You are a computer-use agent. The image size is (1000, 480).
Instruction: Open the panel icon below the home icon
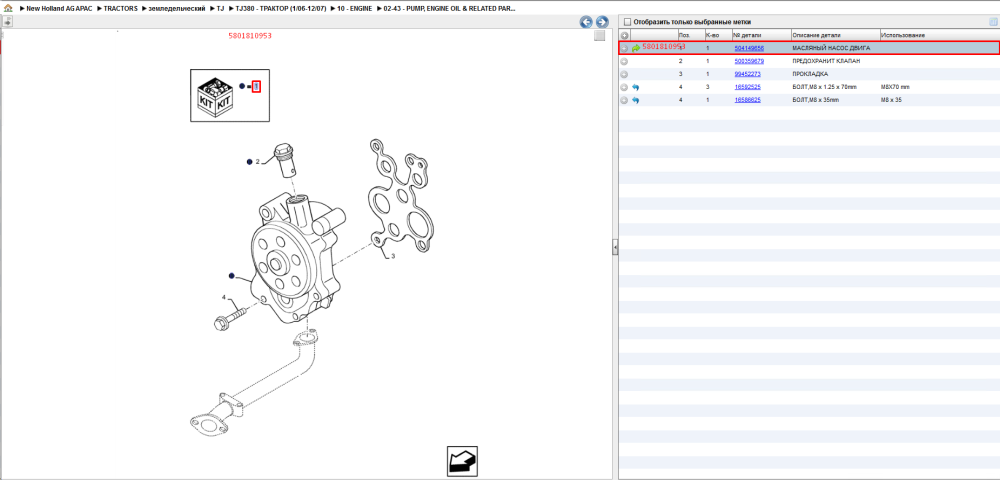pos(7,22)
